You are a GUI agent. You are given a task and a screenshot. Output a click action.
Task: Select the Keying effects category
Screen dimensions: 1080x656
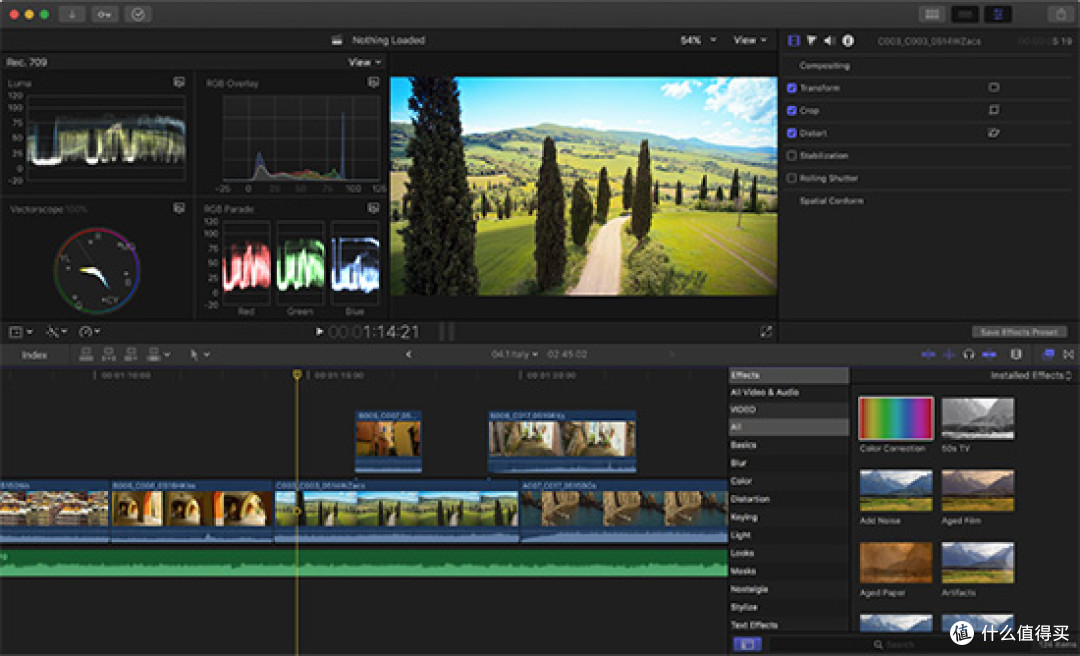(x=744, y=517)
